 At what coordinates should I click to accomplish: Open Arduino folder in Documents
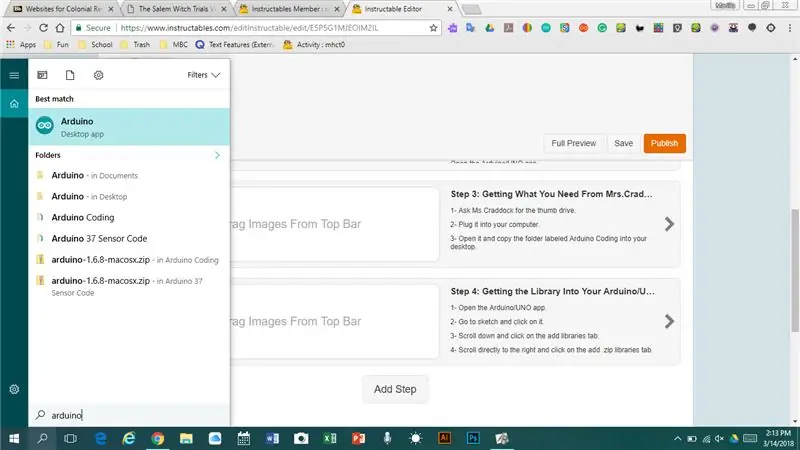coord(129,176)
